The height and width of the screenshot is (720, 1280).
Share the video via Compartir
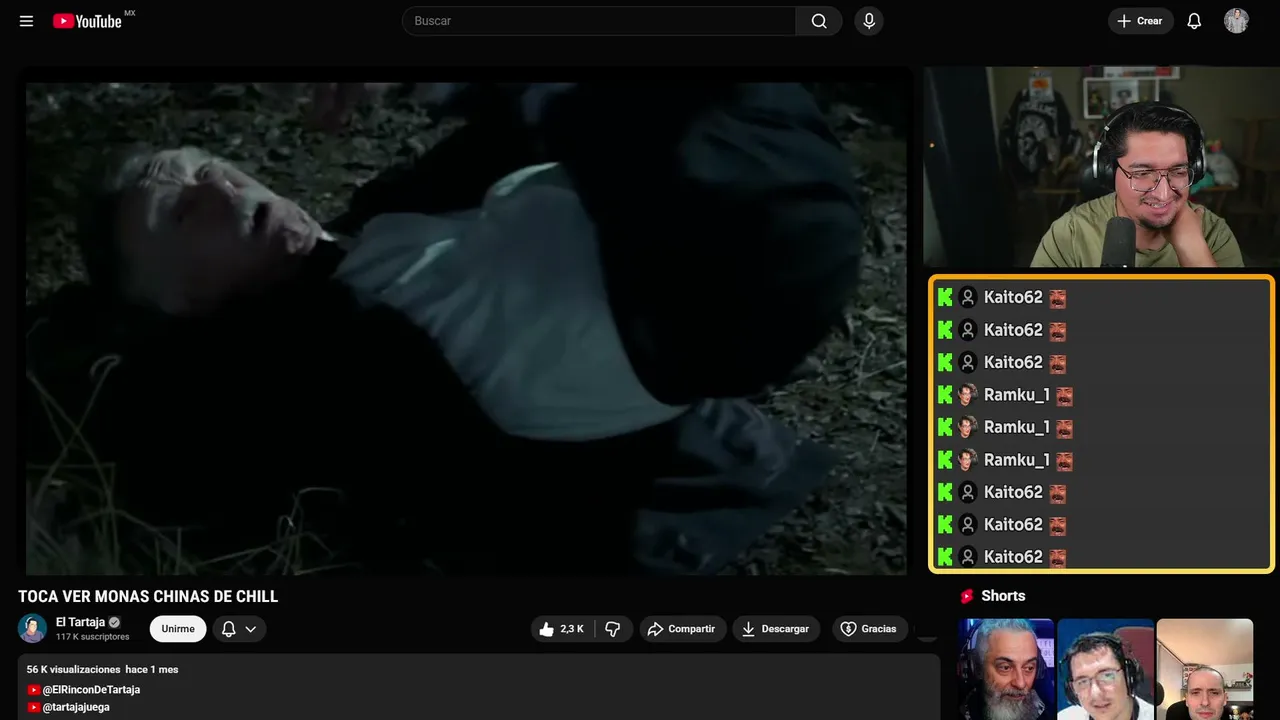click(682, 629)
